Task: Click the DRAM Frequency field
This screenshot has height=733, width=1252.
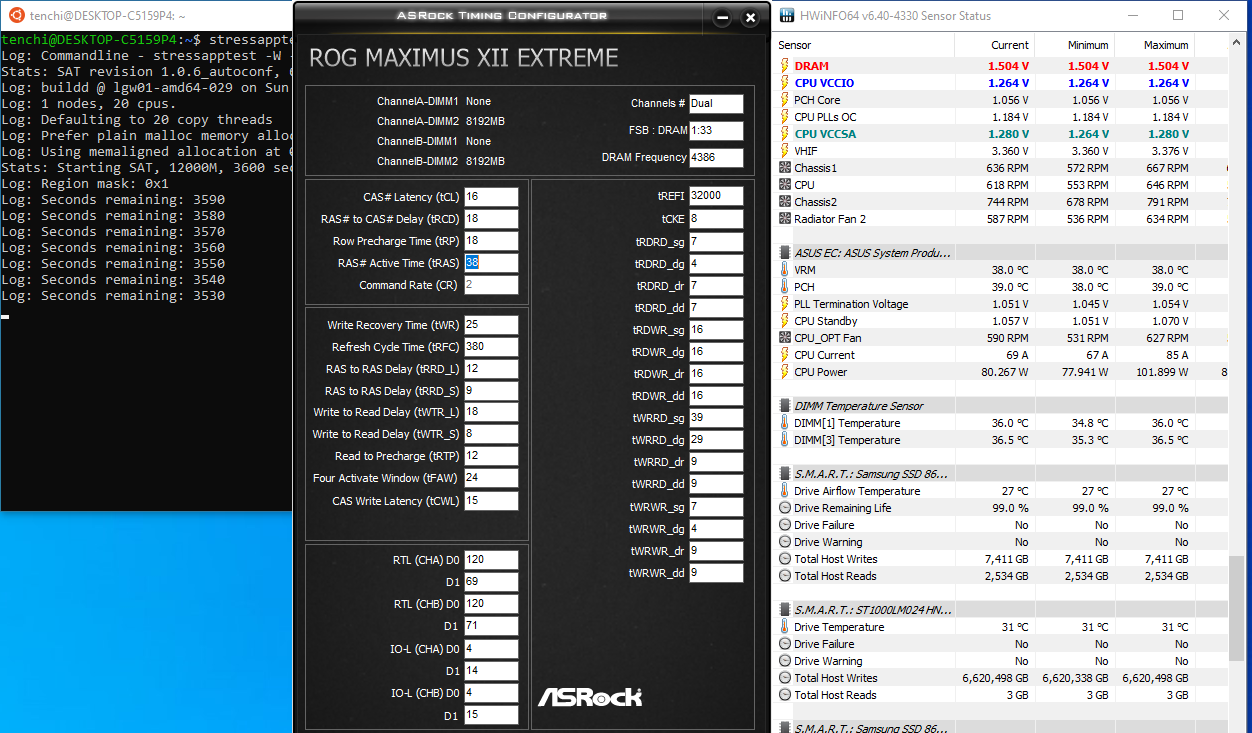Action: (x=716, y=157)
